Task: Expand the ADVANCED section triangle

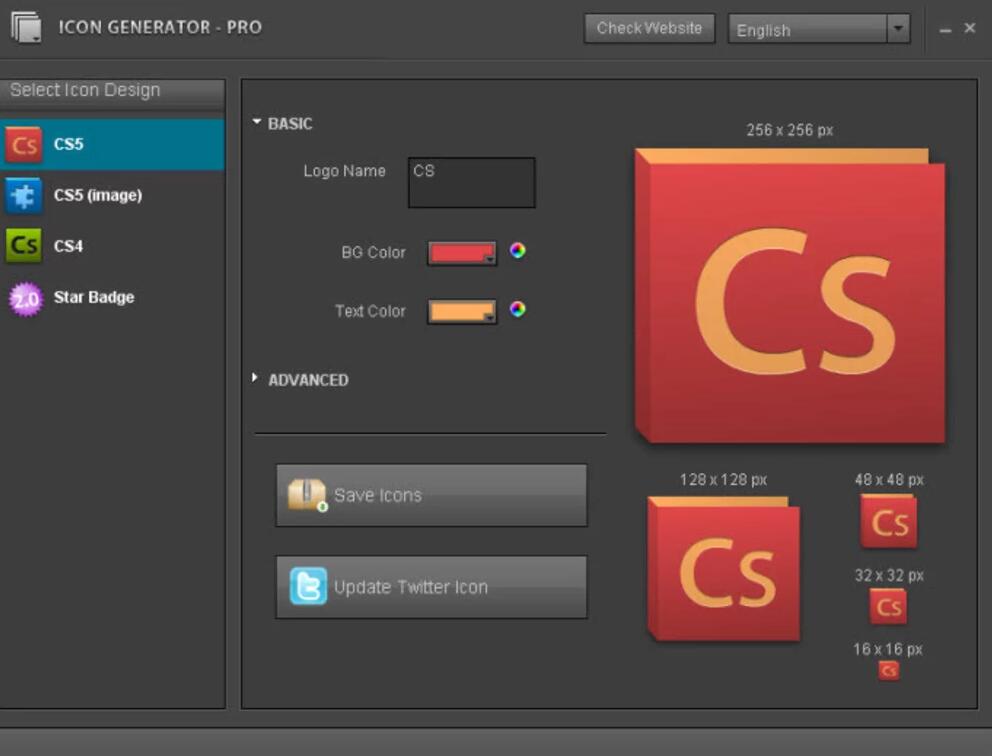Action: click(254, 378)
